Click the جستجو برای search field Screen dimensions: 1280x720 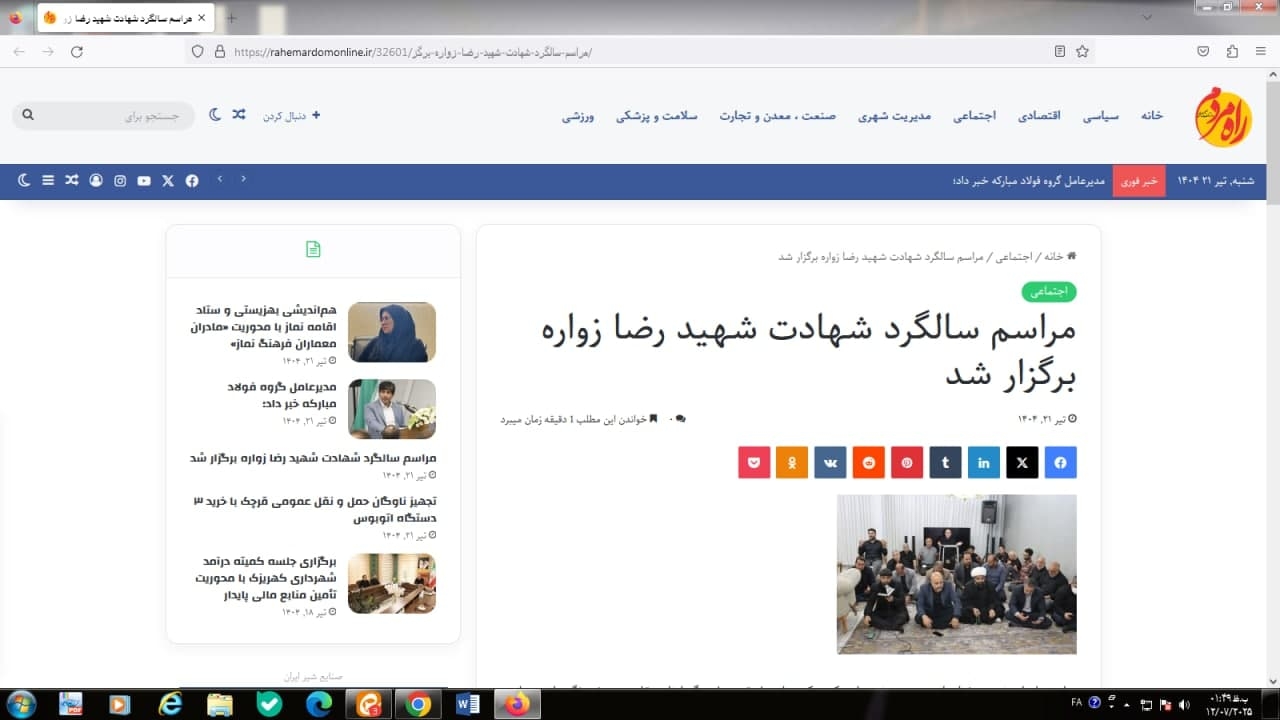[104, 116]
